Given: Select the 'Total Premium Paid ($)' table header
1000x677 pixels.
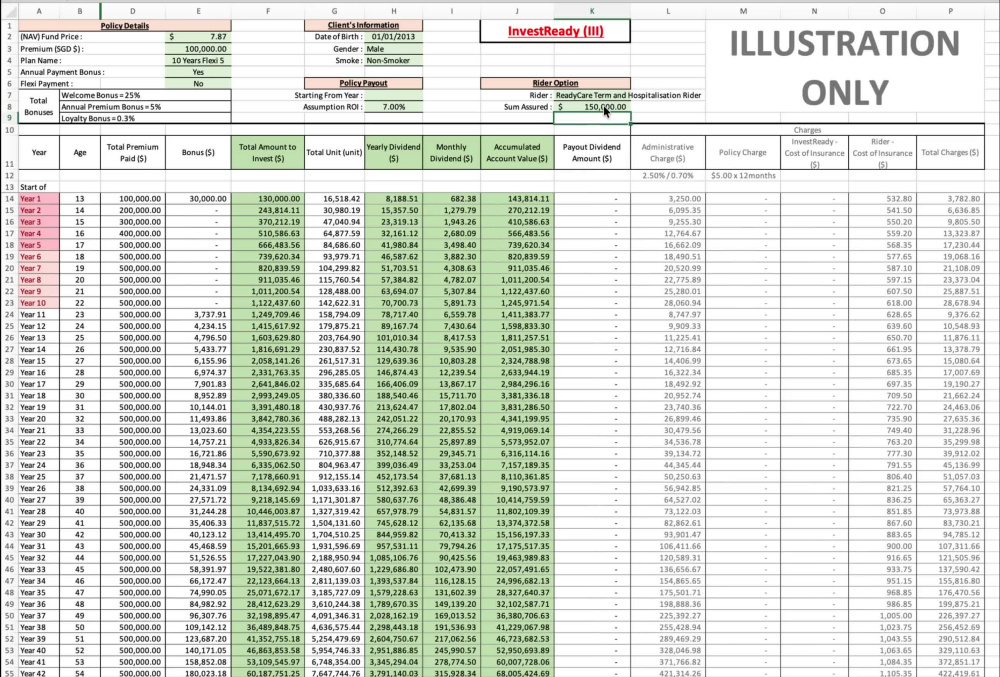Looking at the screenshot, I should pyautogui.click(x=133, y=152).
